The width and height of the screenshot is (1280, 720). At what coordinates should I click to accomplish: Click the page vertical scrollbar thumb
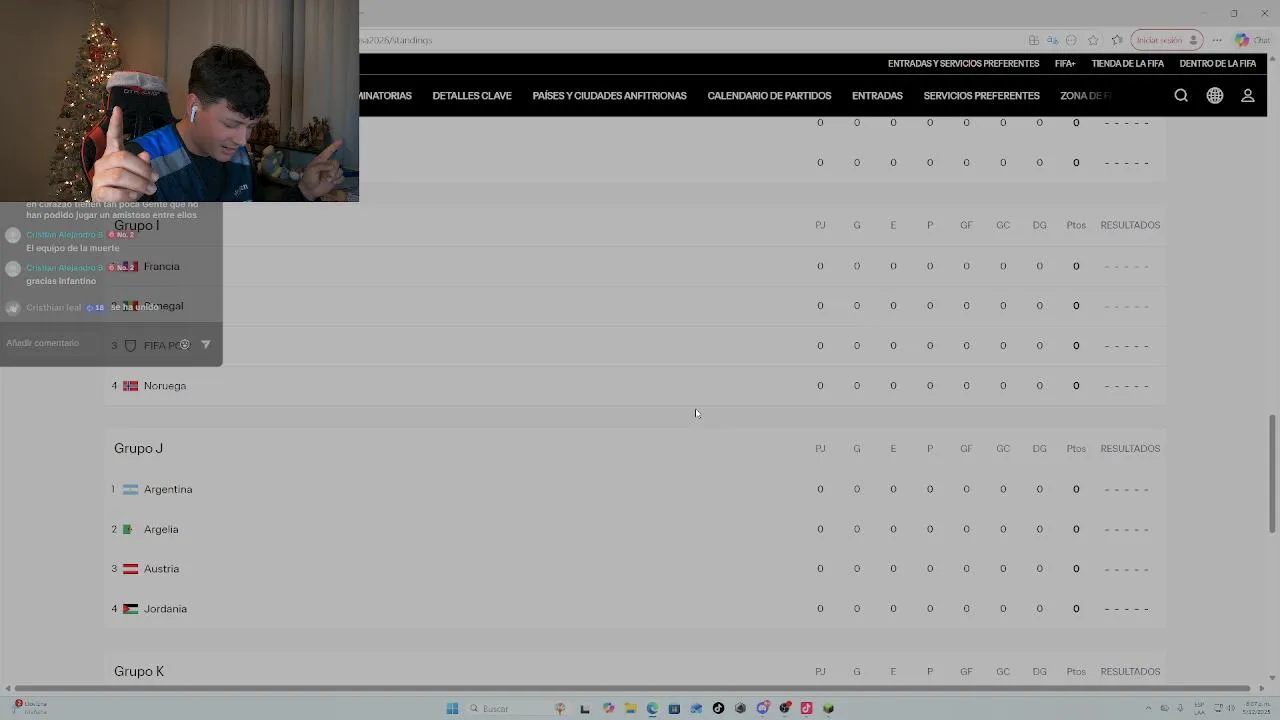[x=1272, y=476]
